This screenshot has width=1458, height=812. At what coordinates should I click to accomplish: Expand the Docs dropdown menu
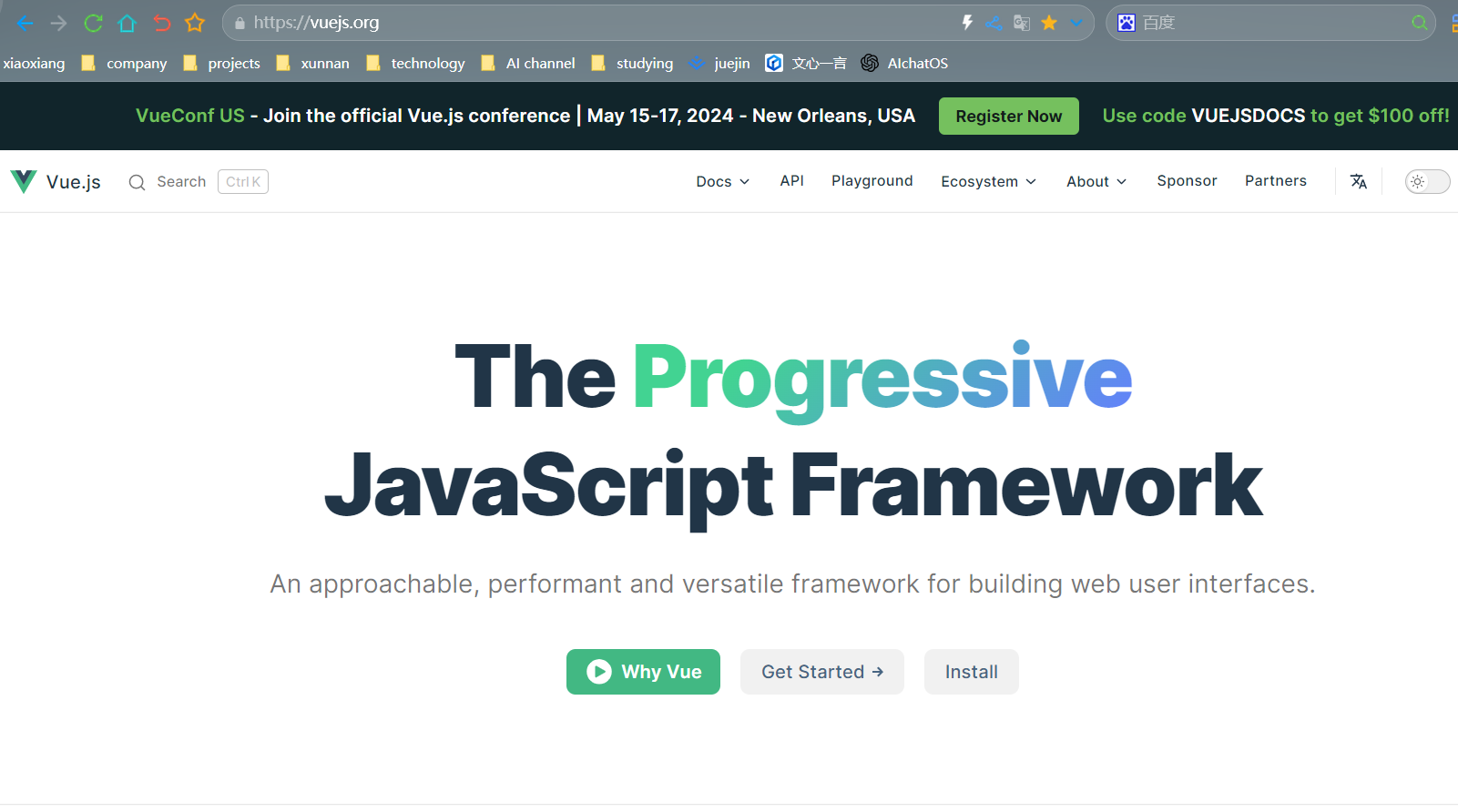click(723, 181)
